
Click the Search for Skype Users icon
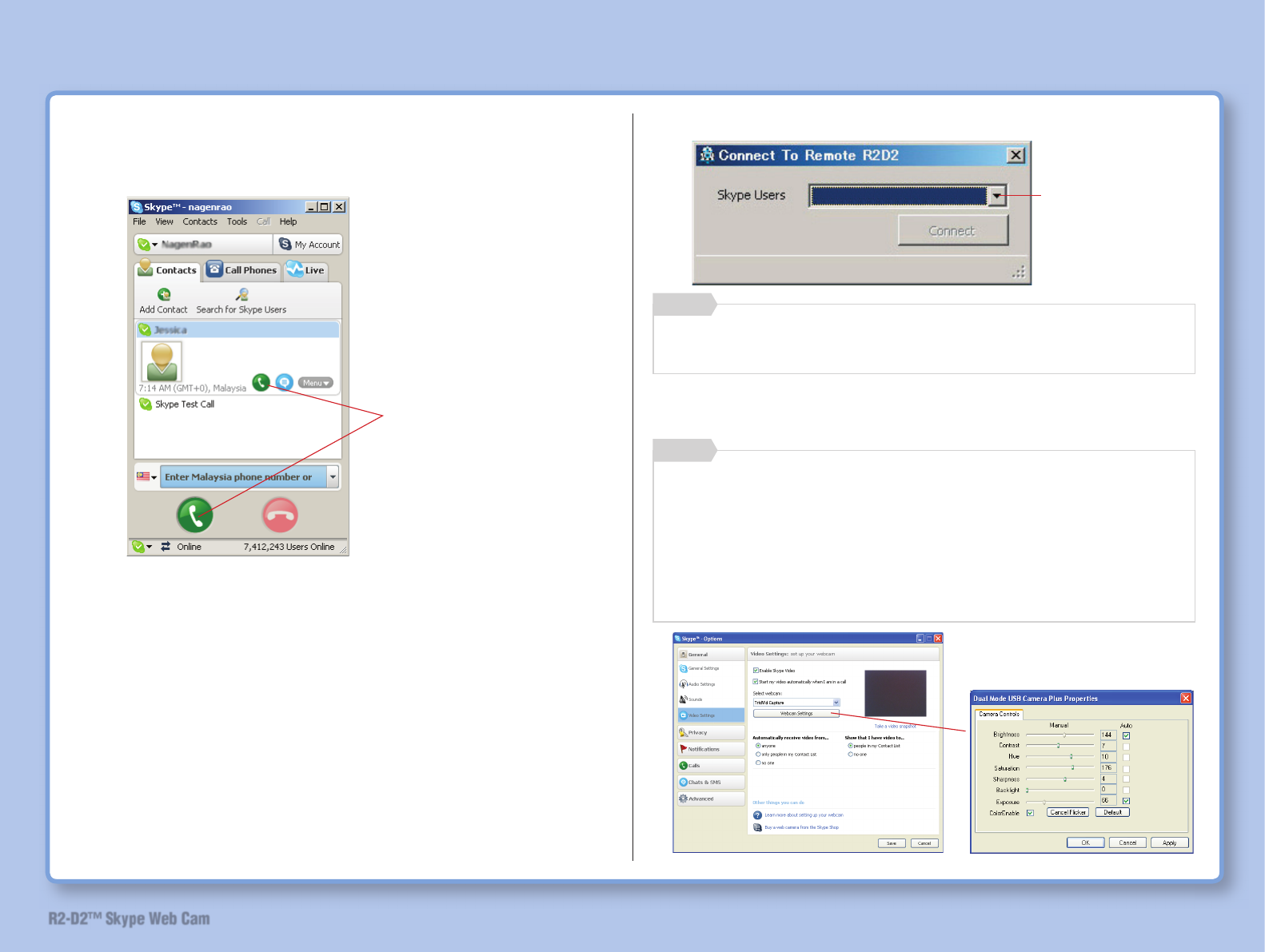point(241,294)
